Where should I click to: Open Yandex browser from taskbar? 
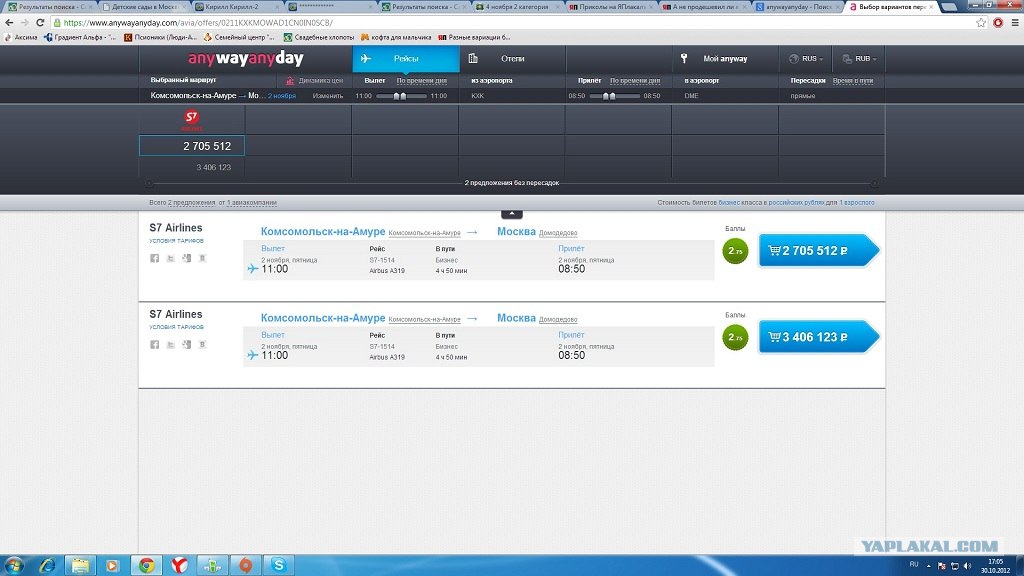click(179, 565)
